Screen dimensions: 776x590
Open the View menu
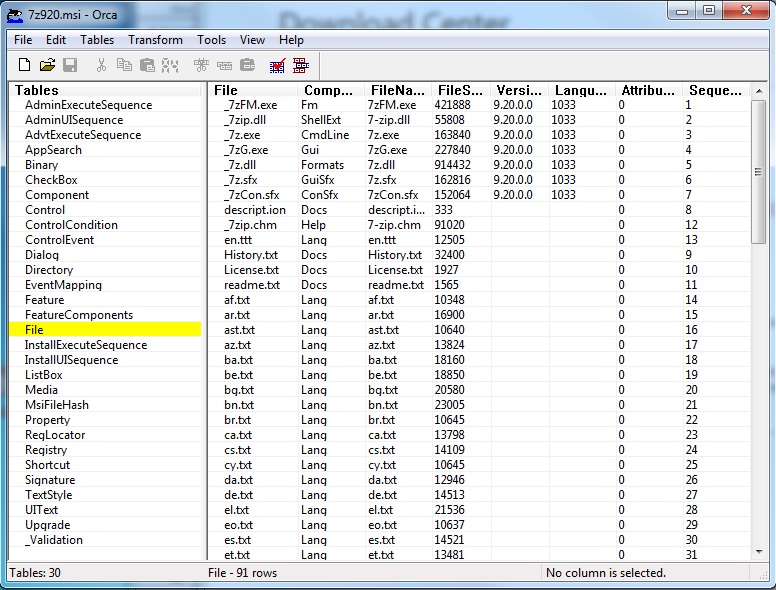point(252,40)
